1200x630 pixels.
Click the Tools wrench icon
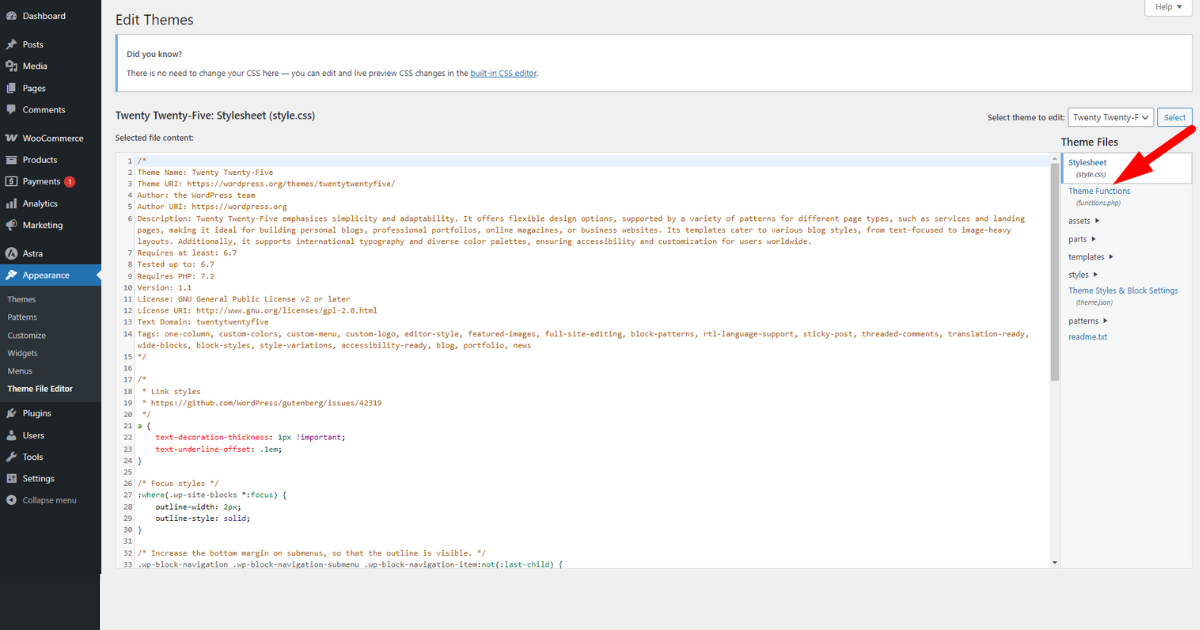pyautogui.click(x=11, y=457)
